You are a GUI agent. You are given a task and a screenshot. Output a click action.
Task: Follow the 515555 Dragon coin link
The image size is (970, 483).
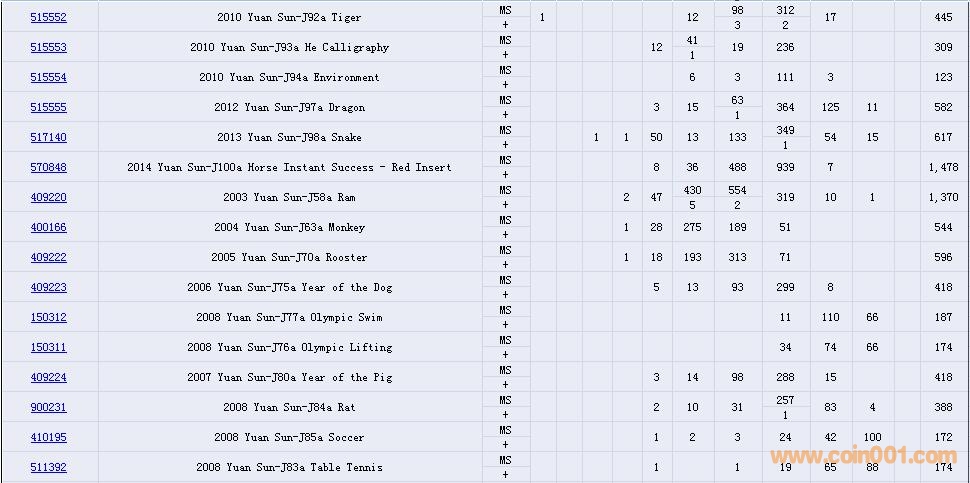(x=48, y=107)
